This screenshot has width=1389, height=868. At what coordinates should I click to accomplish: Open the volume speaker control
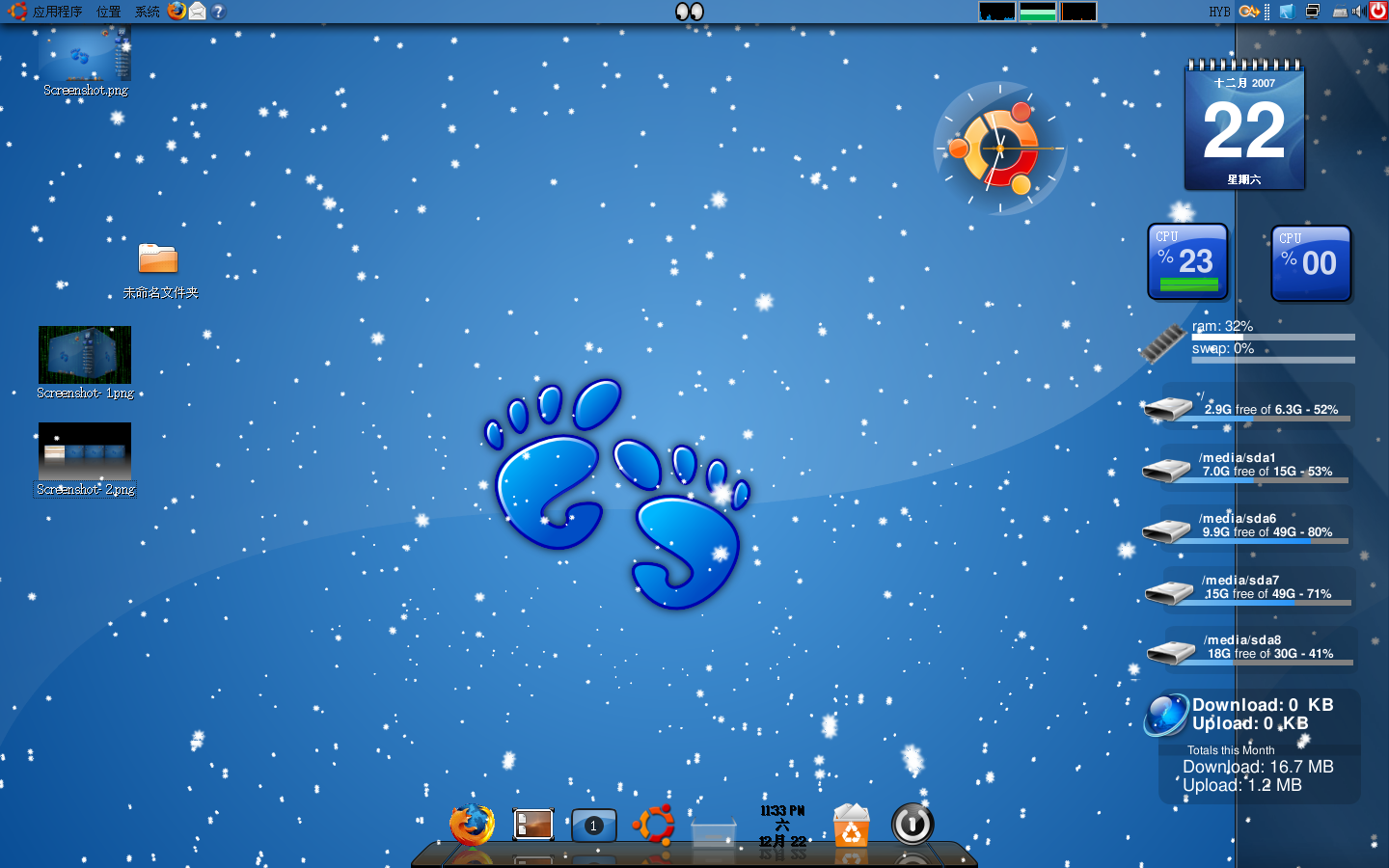click(x=1358, y=12)
